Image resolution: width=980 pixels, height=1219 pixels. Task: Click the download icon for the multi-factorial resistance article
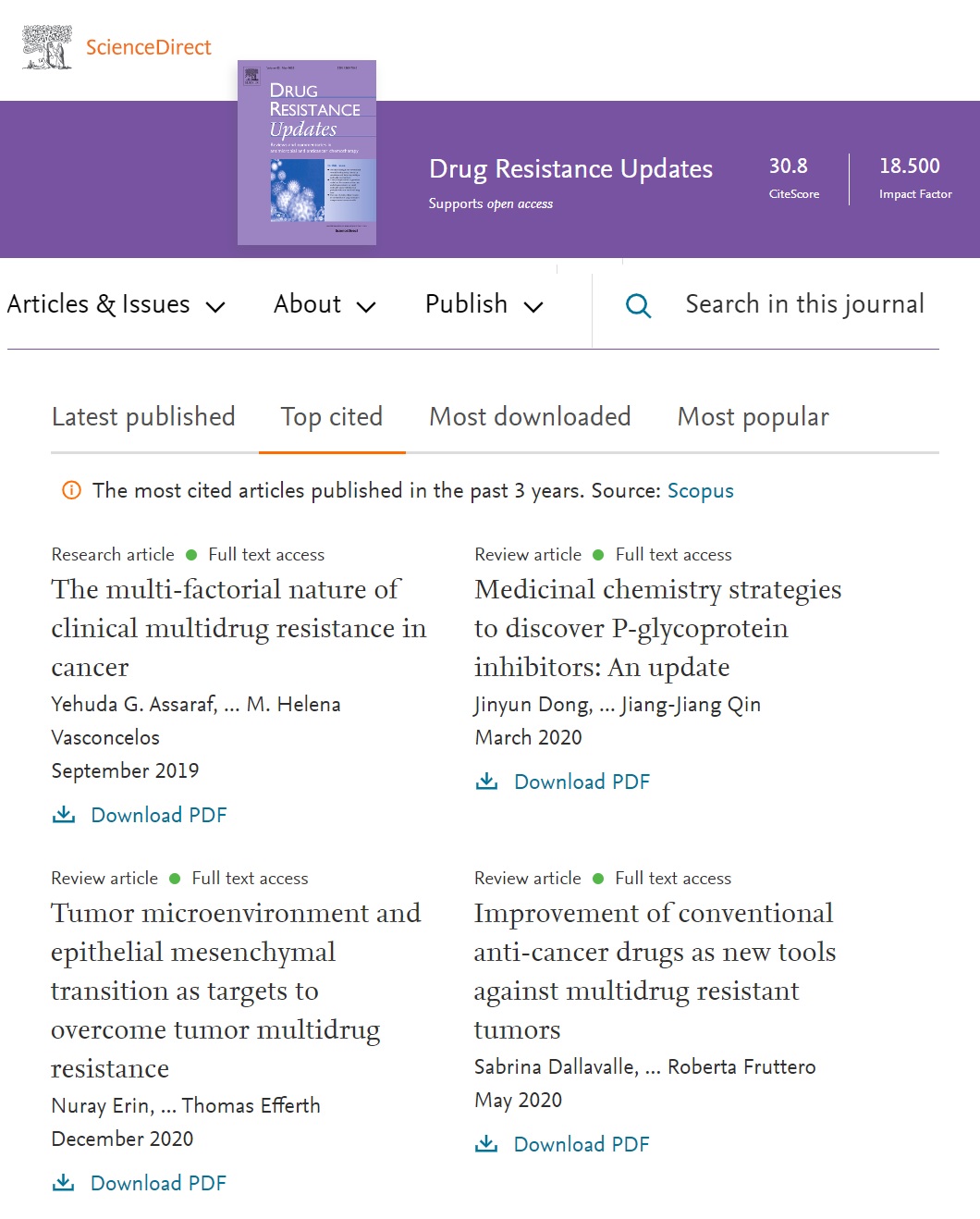click(x=63, y=814)
